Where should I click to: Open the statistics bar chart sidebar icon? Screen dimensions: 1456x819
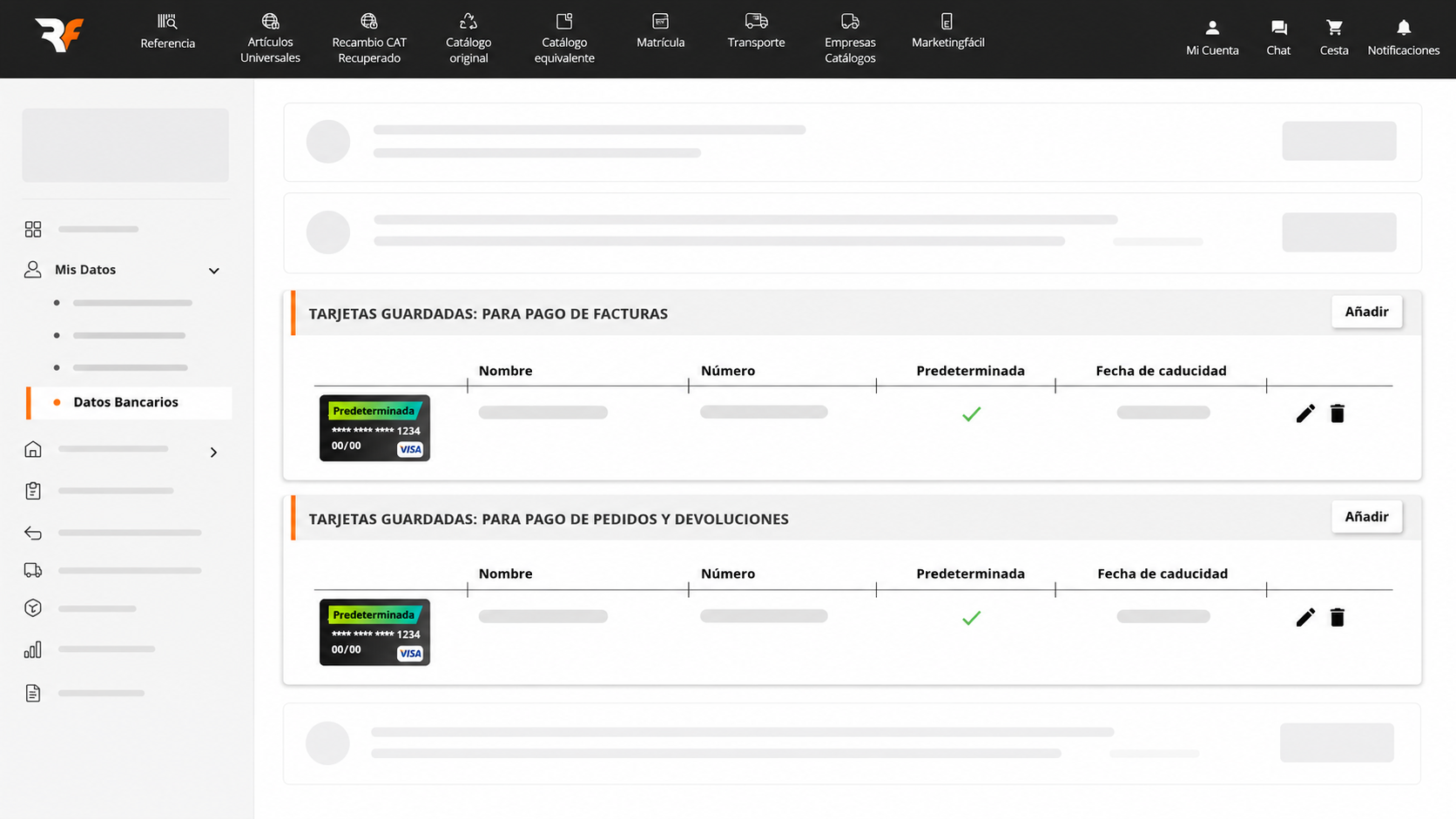[x=33, y=649]
